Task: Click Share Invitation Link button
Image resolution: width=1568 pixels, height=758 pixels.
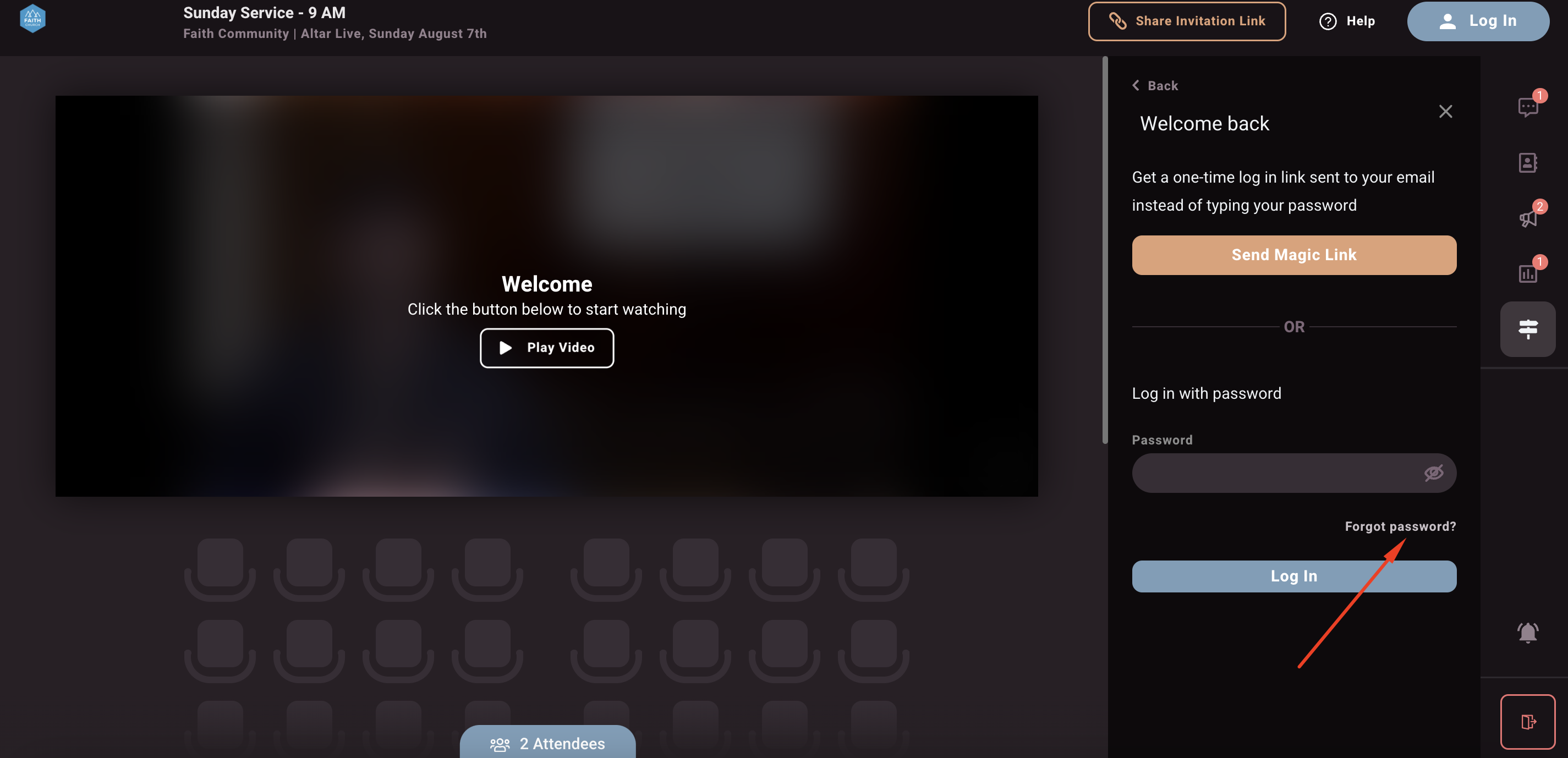Action: click(1186, 21)
